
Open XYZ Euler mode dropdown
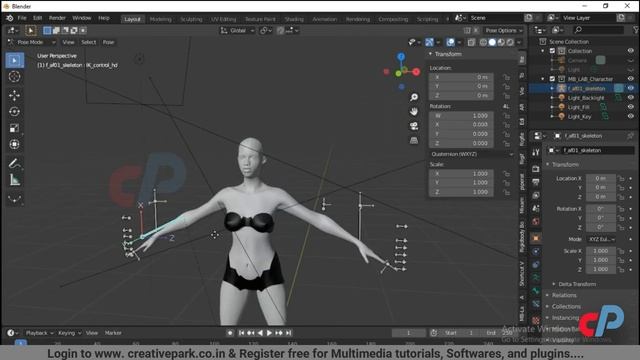point(601,239)
